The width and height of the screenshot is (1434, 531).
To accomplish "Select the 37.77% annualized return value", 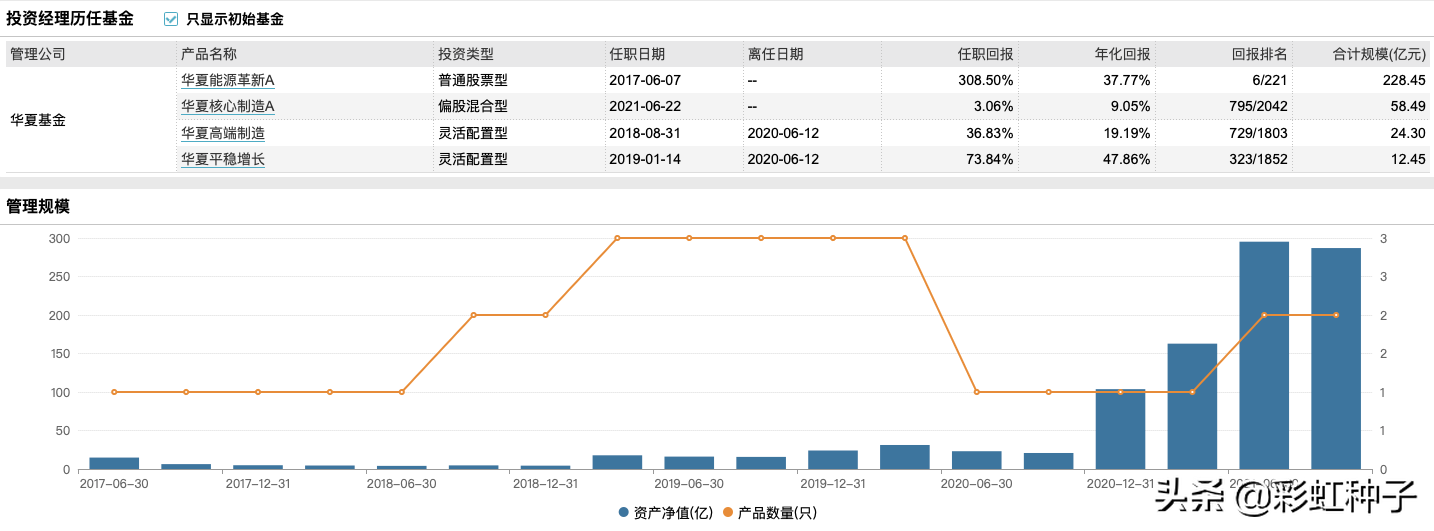I will pyautogui.click(x=1127, y=80).
